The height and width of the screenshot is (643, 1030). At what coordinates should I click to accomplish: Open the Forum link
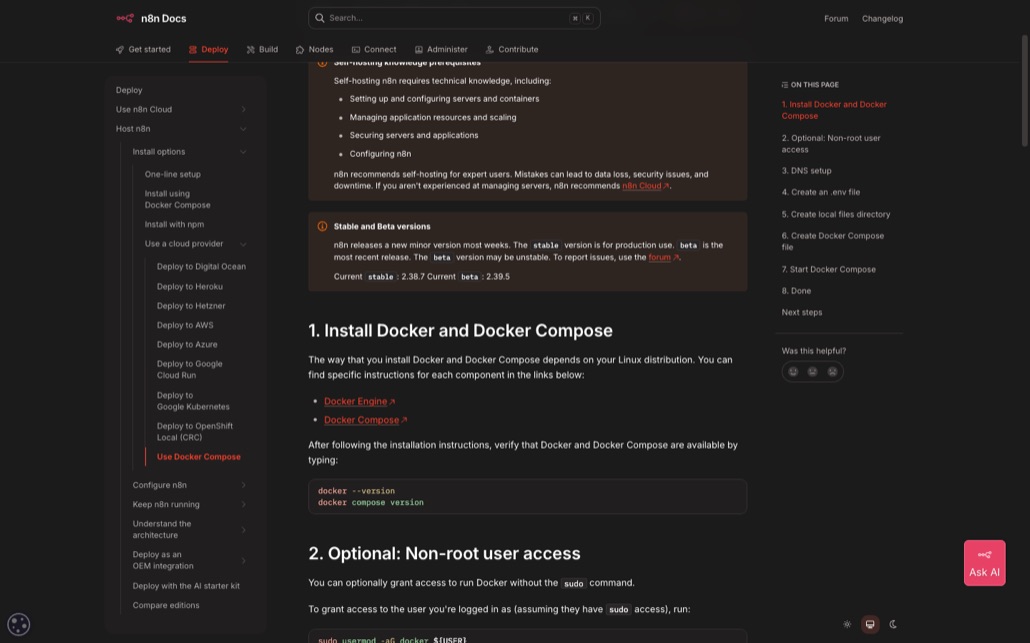(836, 19)
